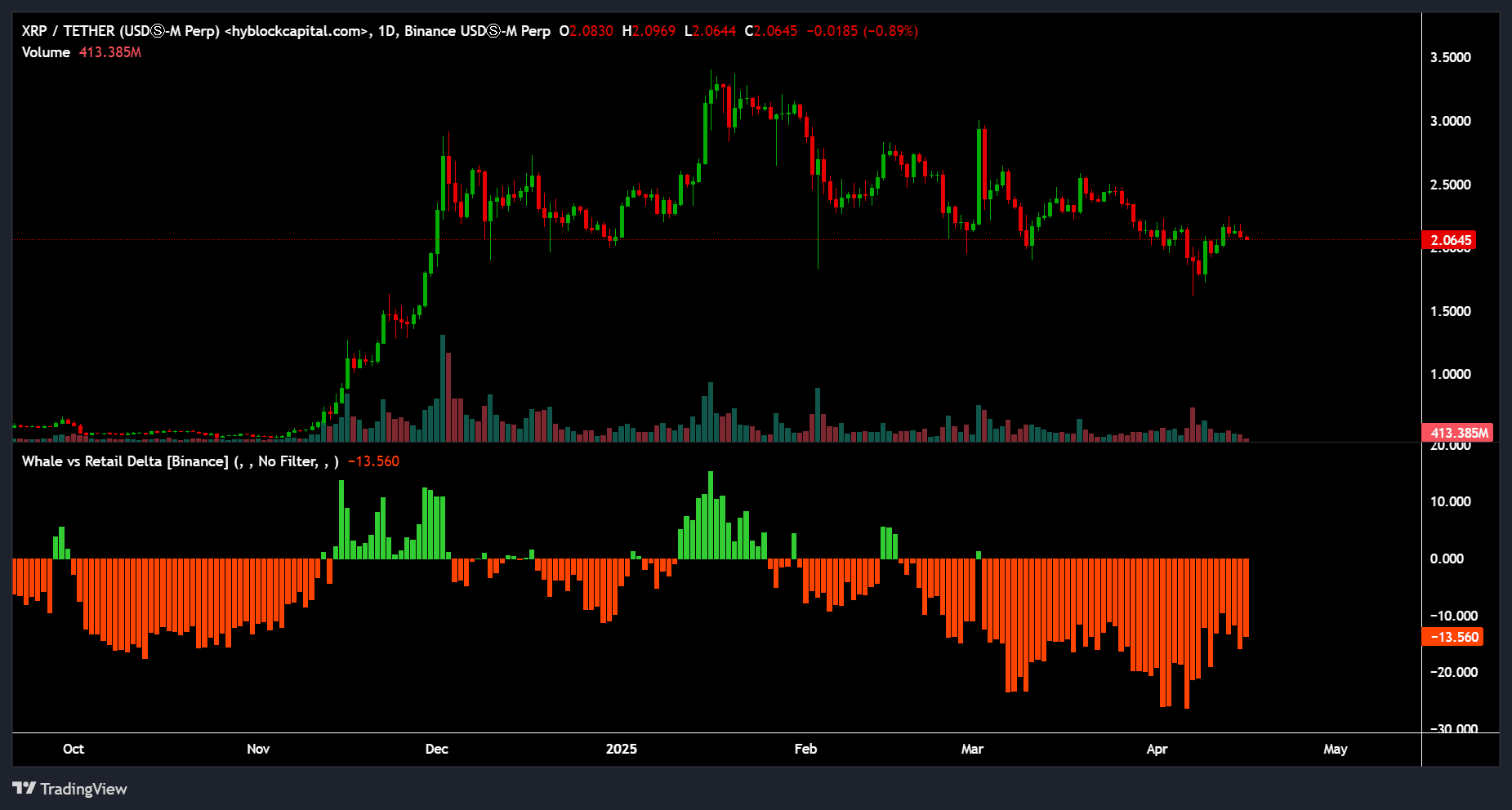Screen dimensions: 1512x810
Task: Click the Dec label on time axis
Action: click(x=437, y=749)
